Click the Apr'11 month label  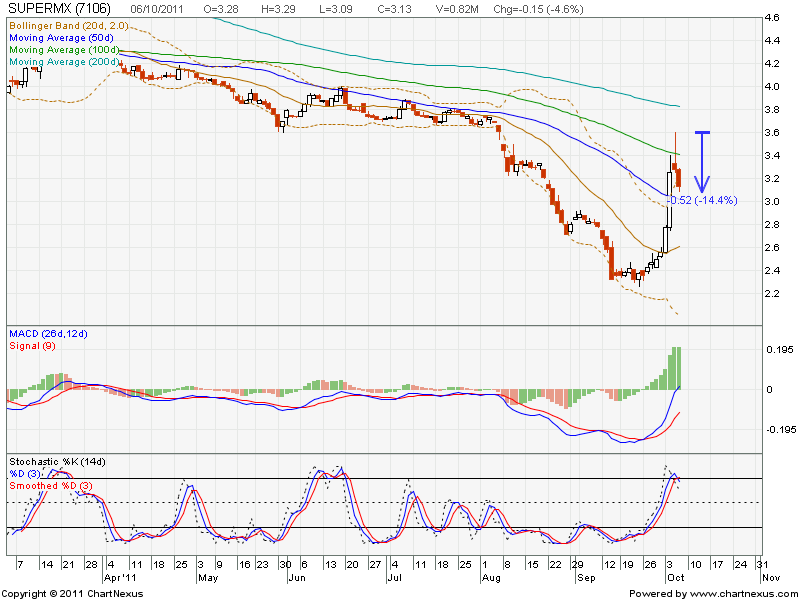[x=120, y=578]
